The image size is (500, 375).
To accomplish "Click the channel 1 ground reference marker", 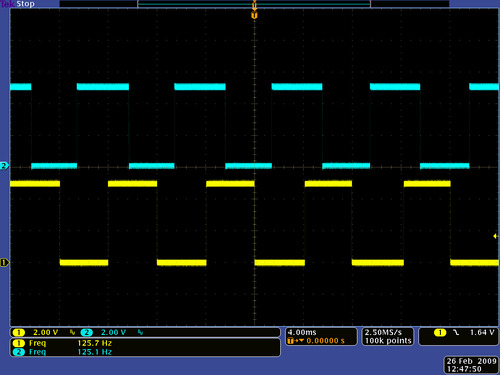I will click(4, 263).
